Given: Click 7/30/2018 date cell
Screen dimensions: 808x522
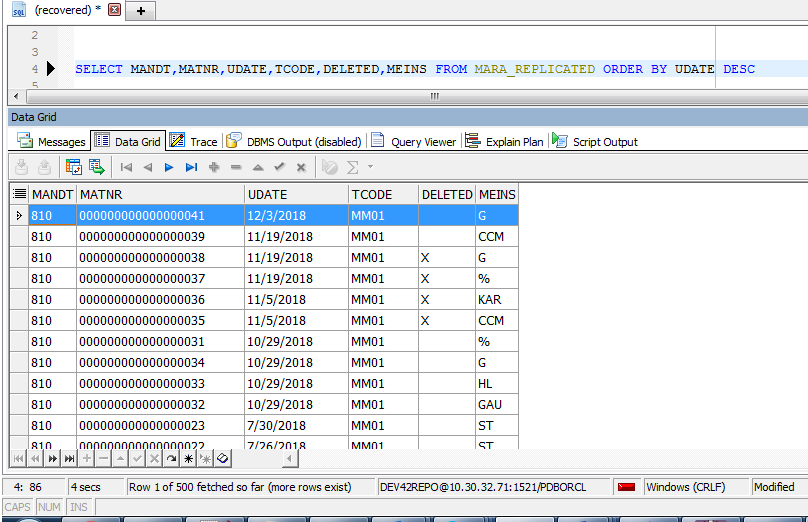Looking at the screenshot, I should [296, 426].
